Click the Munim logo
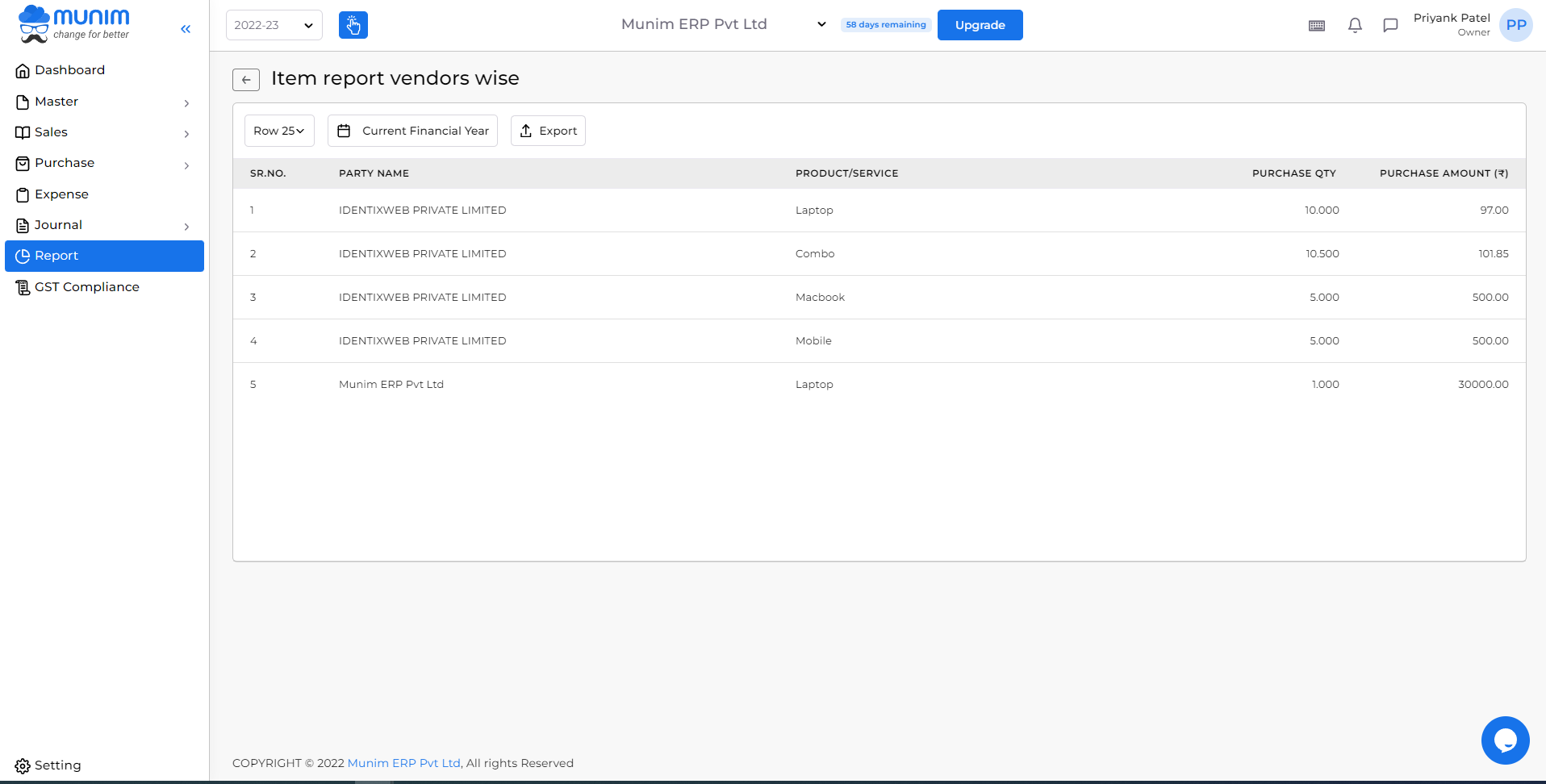 (x=74, y=24)
